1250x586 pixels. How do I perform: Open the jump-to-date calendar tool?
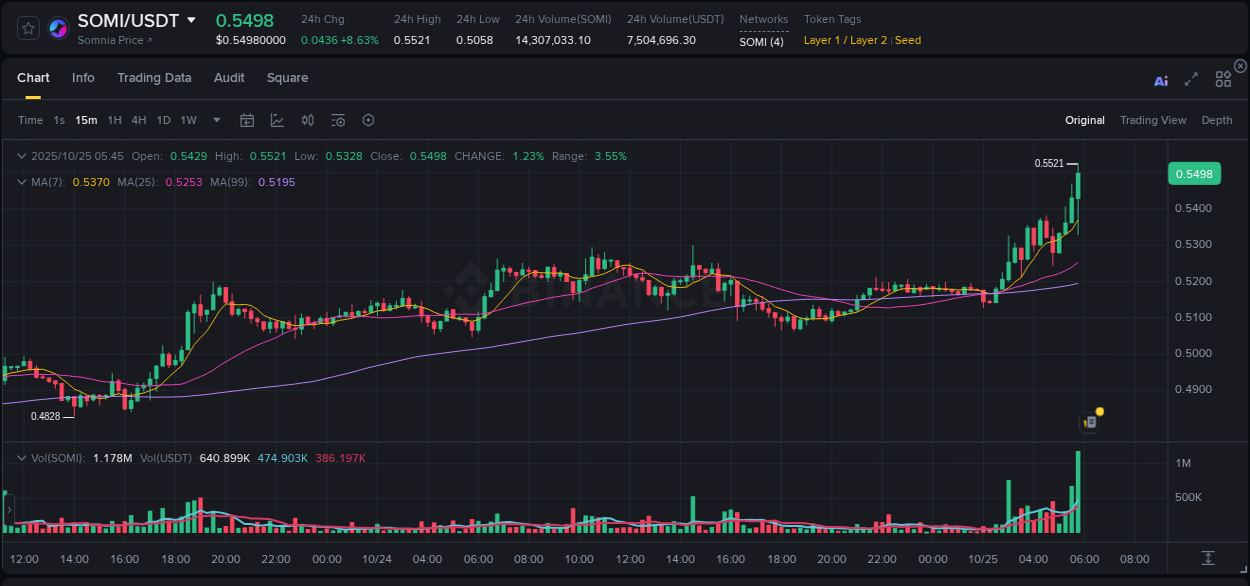click(247, 120)
